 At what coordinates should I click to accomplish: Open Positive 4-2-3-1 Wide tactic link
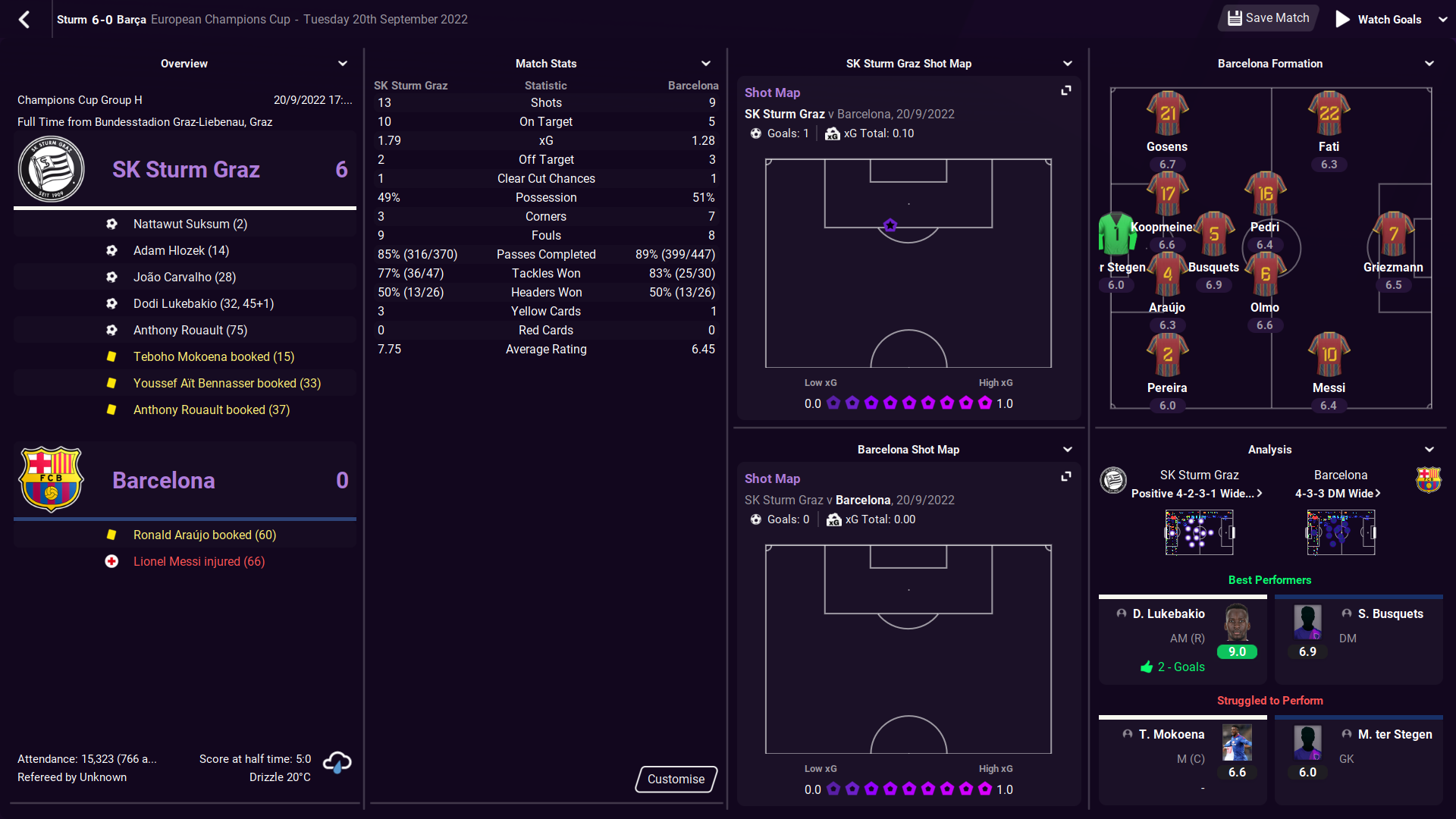pos(1197,494)
